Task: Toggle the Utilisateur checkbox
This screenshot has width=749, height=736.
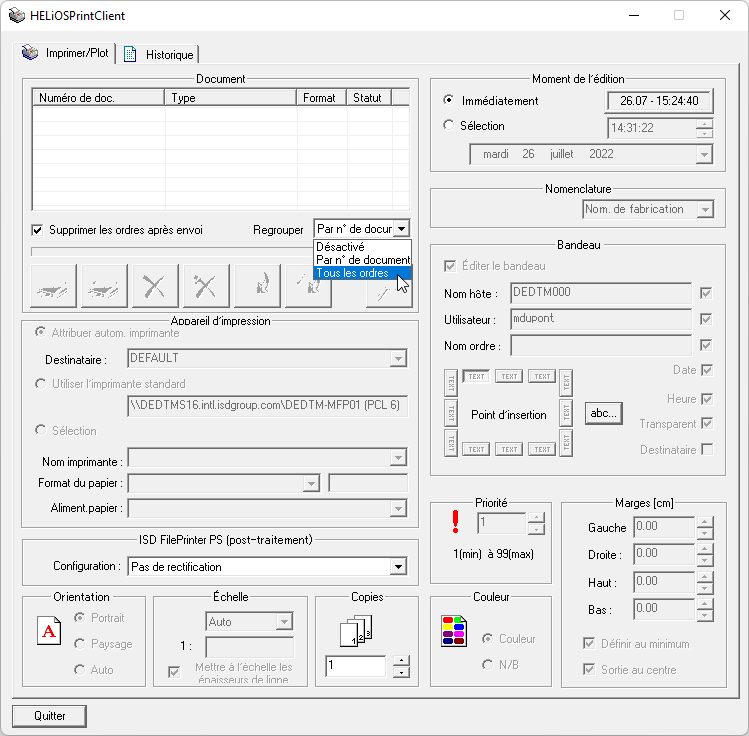Action: [706, 319]
